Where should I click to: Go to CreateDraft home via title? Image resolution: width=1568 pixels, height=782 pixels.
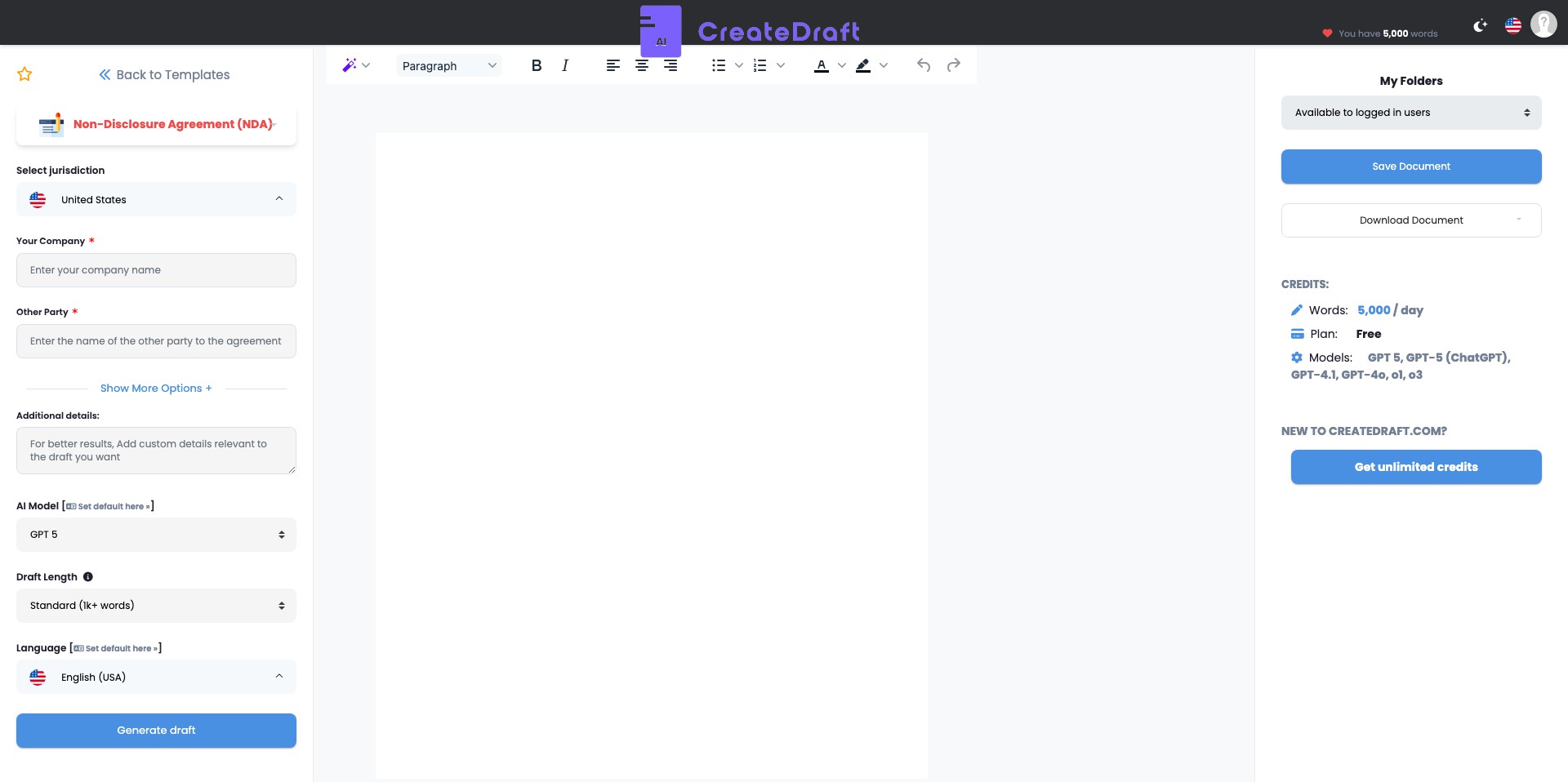click(779, 31)
